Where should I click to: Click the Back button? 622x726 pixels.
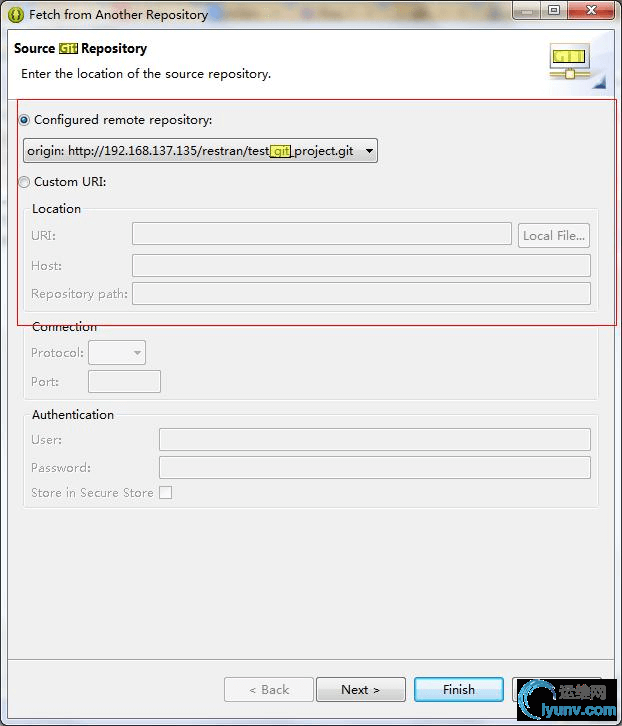pyautogui.click(x=269, y=690)
